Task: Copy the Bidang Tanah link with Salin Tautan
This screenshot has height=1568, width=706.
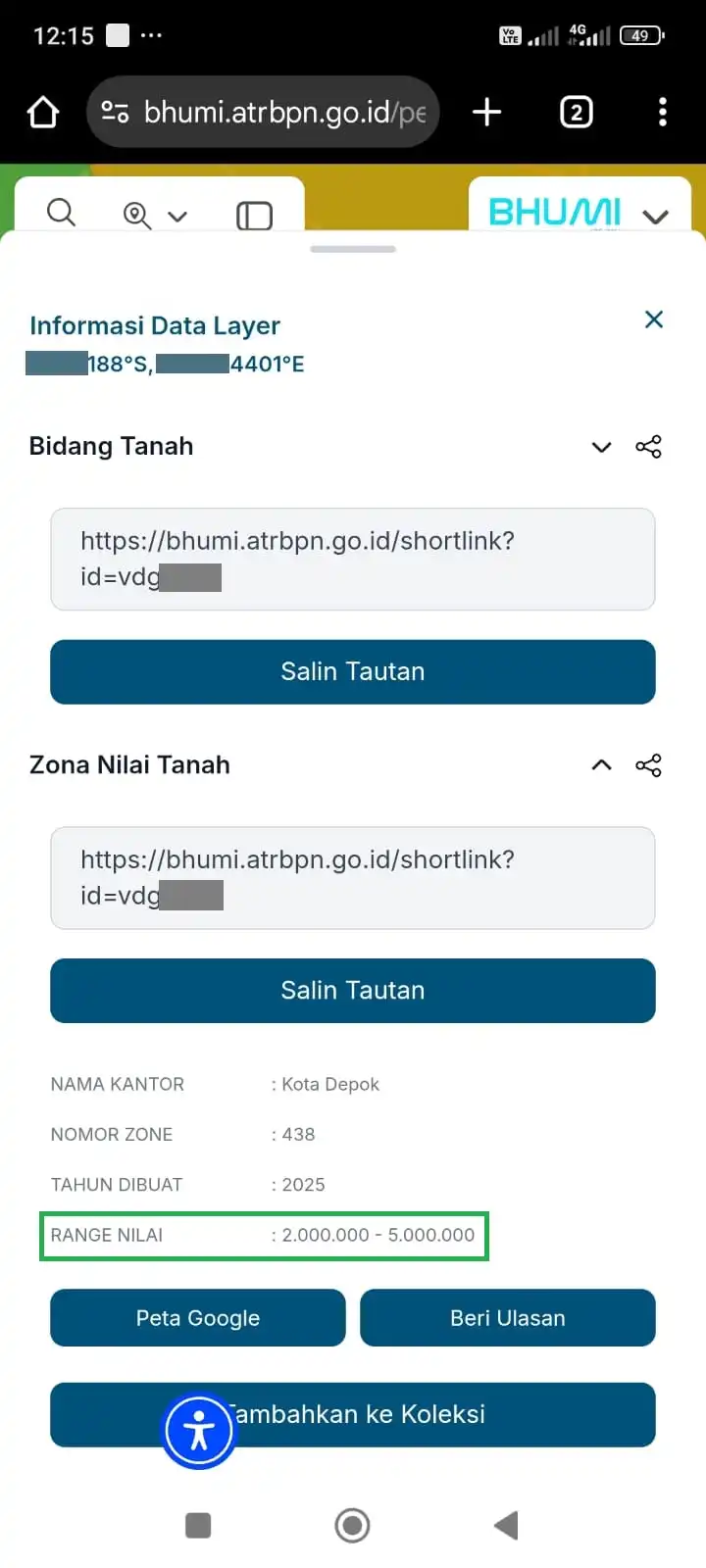Action: (x=353, y=672)
